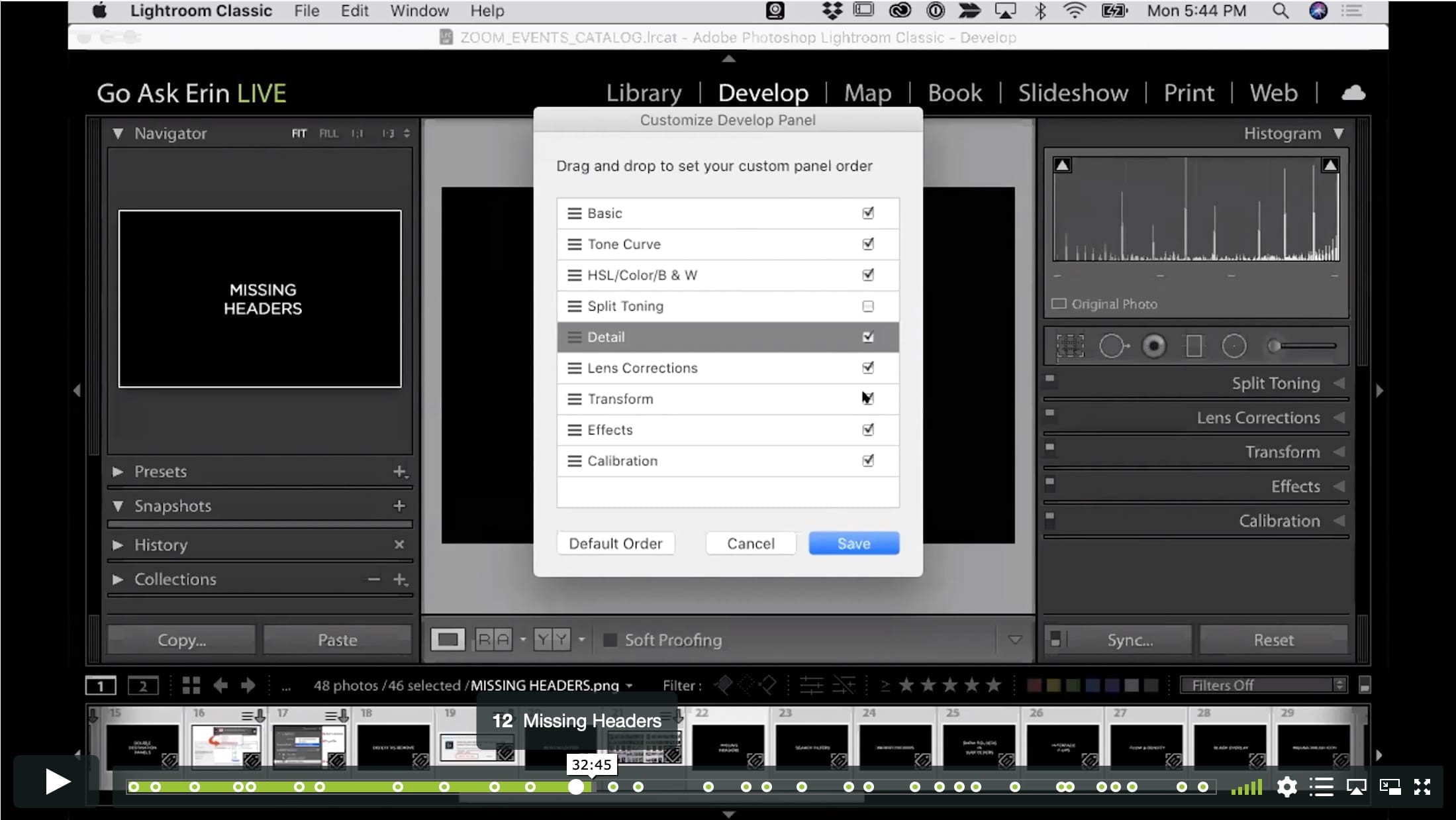Activate the Red Eye Correction tool
Screen dimensions: 1456x820
tap(1153, 346)
